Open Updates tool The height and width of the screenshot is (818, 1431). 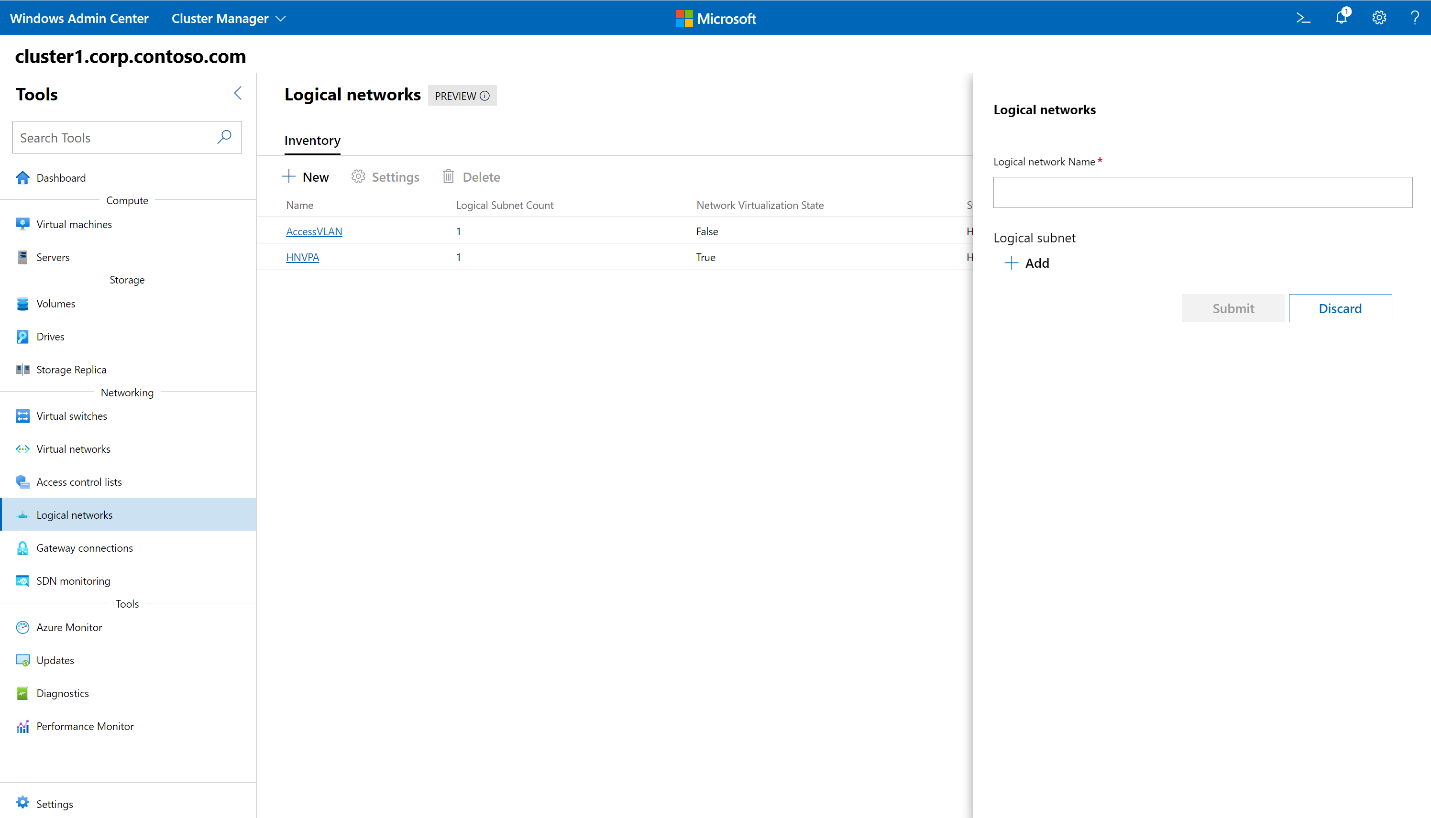pyautogui.click(x=128, y=660)
